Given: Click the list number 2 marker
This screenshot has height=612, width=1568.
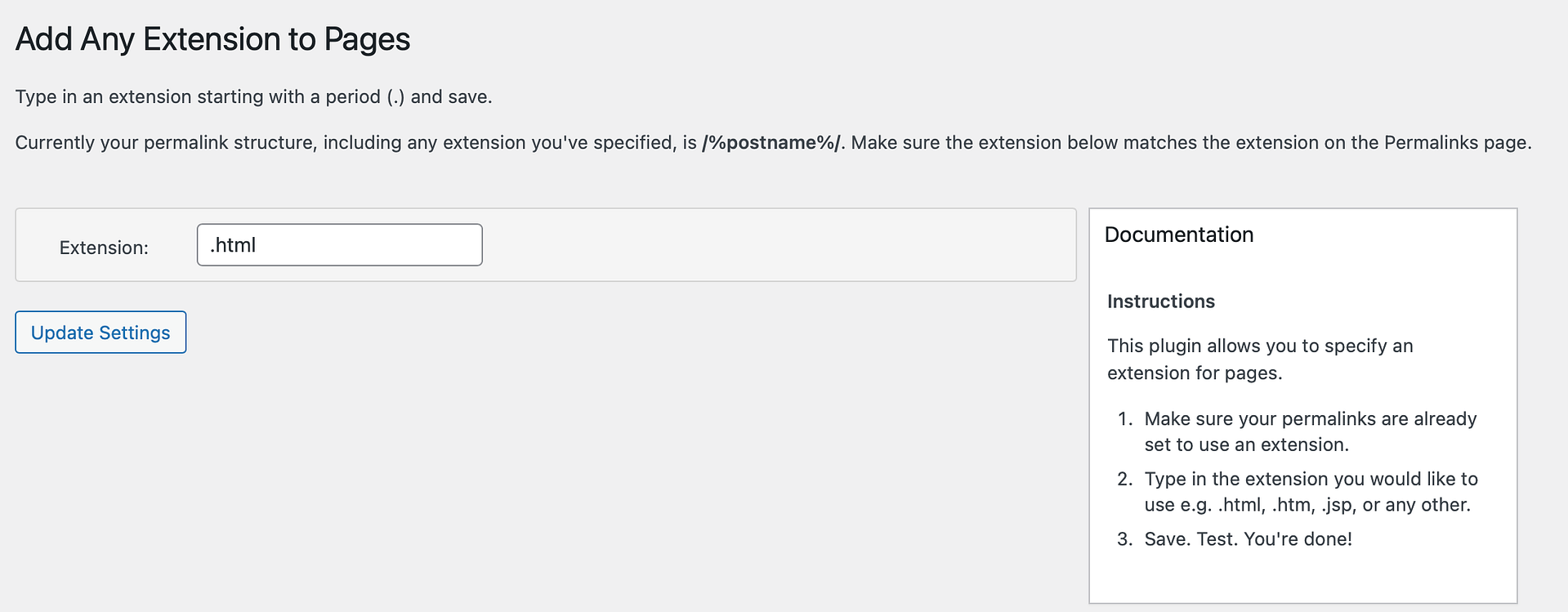Looking at the screenshot, I should (x=1125, y=479).
